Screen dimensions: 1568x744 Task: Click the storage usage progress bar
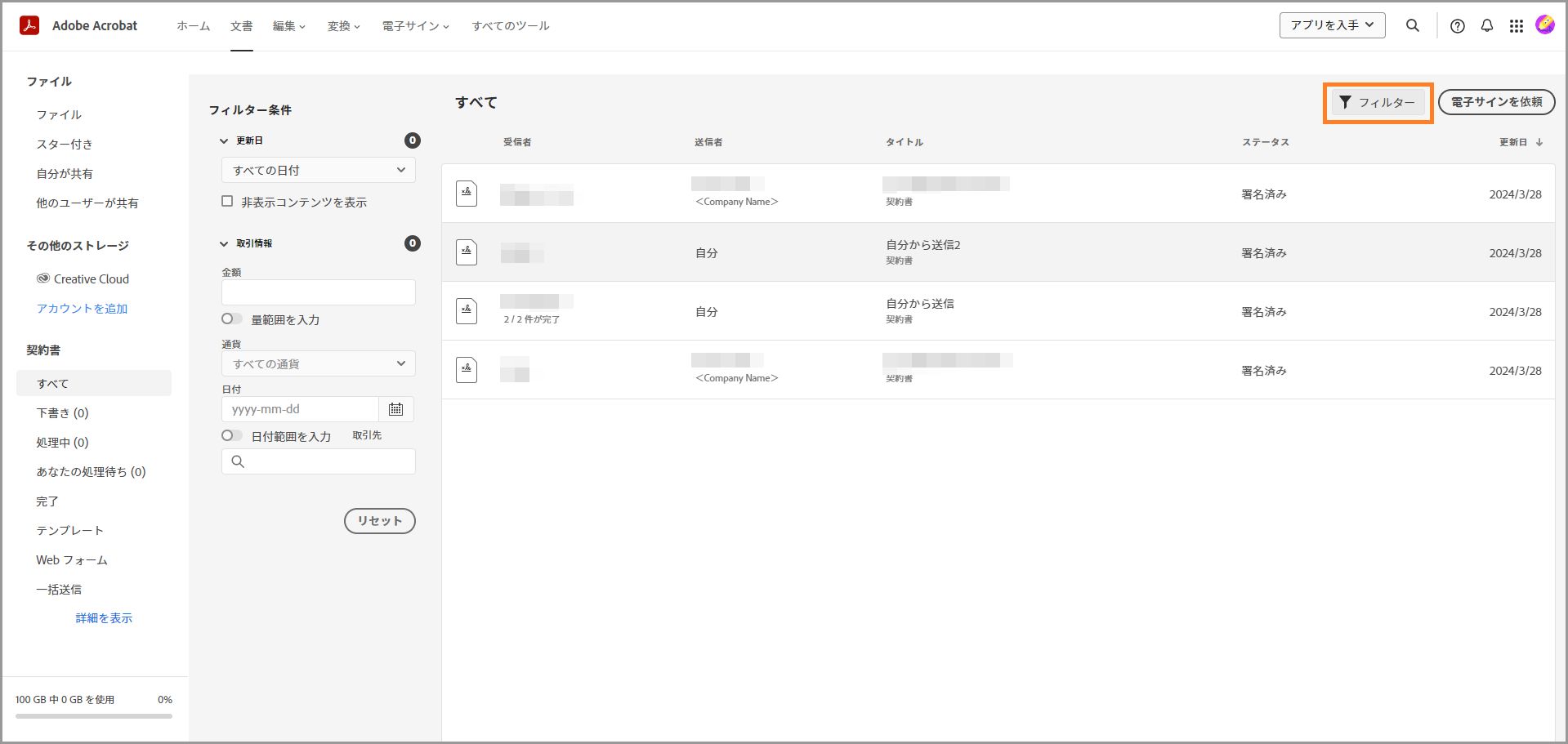pyautogui.click(x=94, y=716)
